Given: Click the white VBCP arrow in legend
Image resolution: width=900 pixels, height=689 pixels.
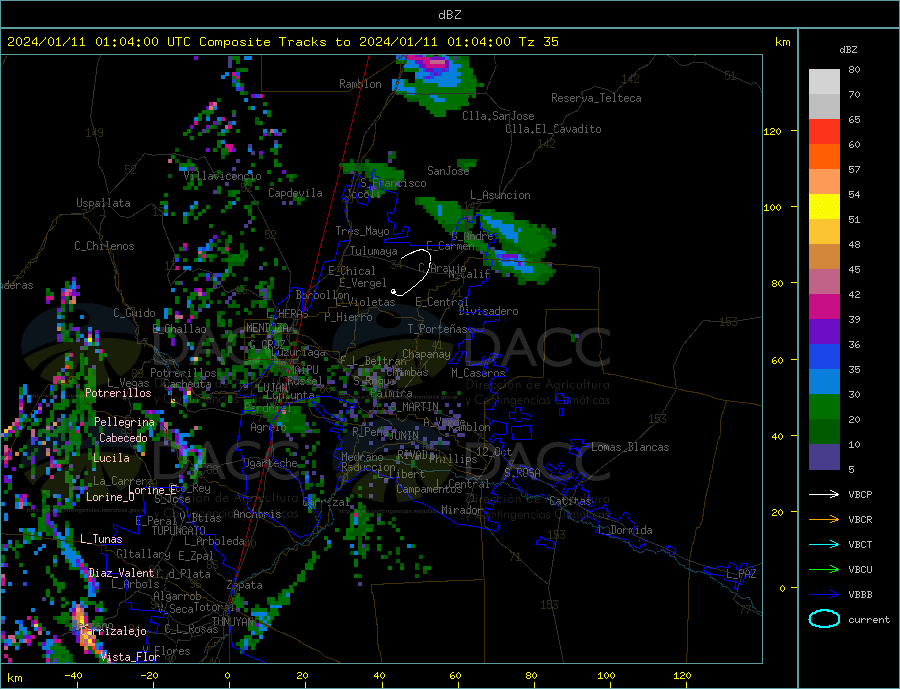Looking at the screenshot, I should point(824,494).
